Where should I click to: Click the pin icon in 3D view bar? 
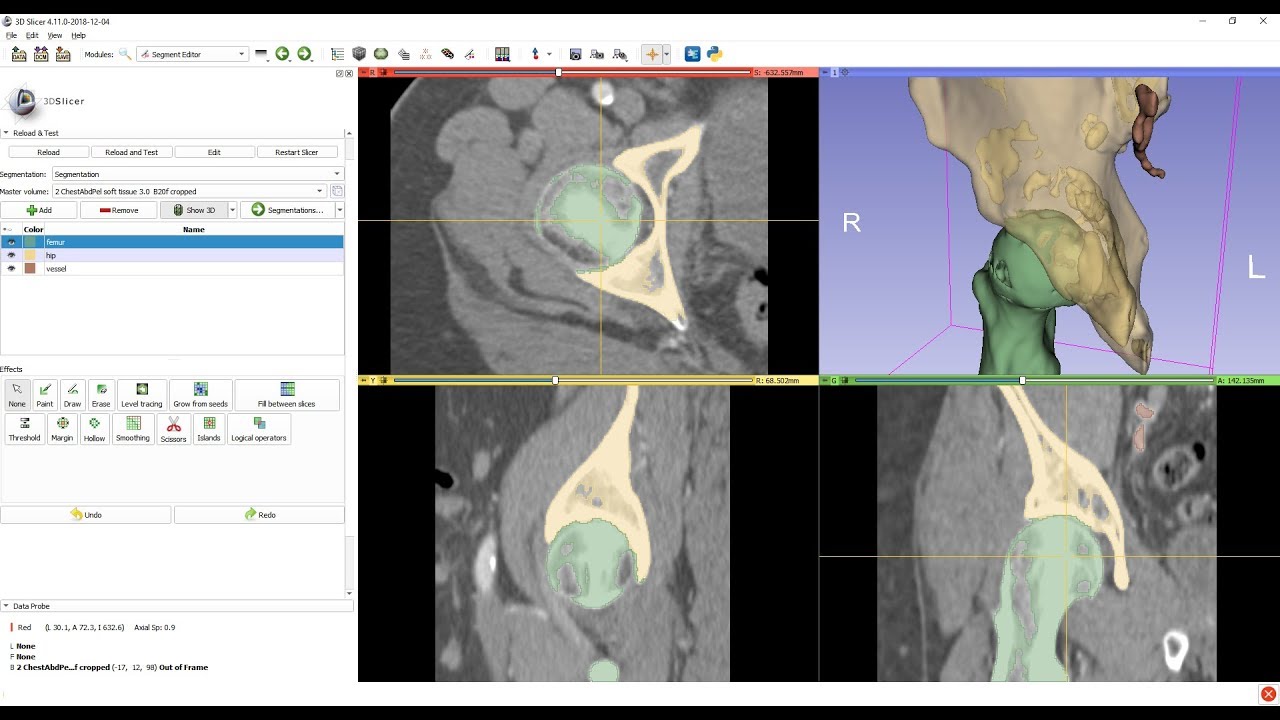pos(824,72)
